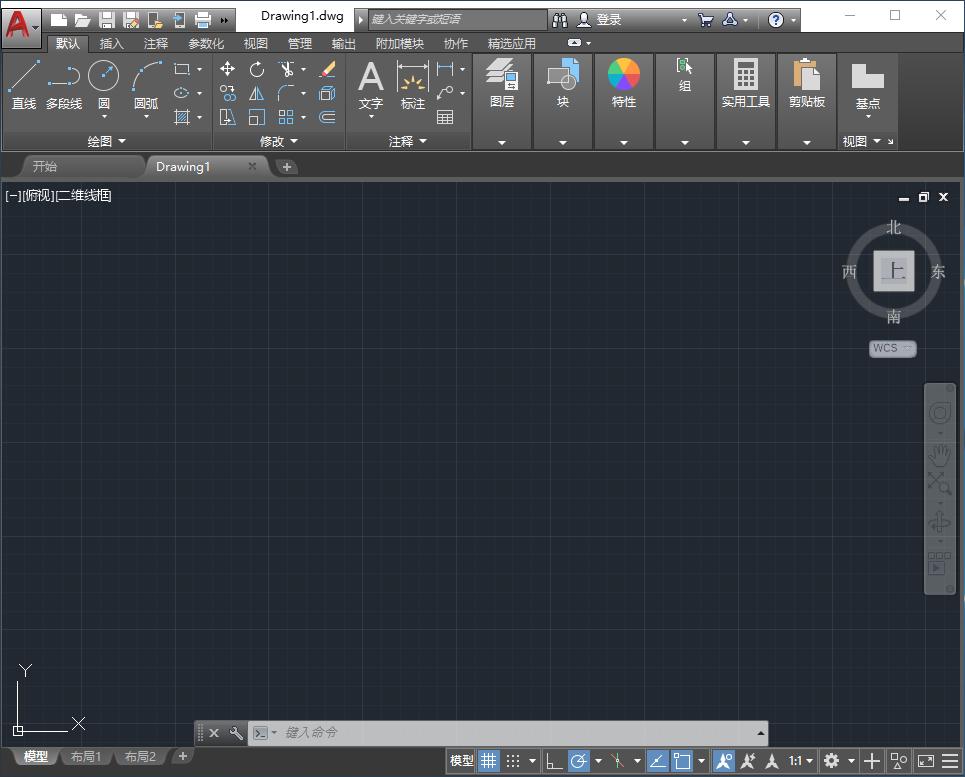The width and height of the screenshot is (965, 777).
Task: Click the Rotate tool icon
Action: coord(257,69)
